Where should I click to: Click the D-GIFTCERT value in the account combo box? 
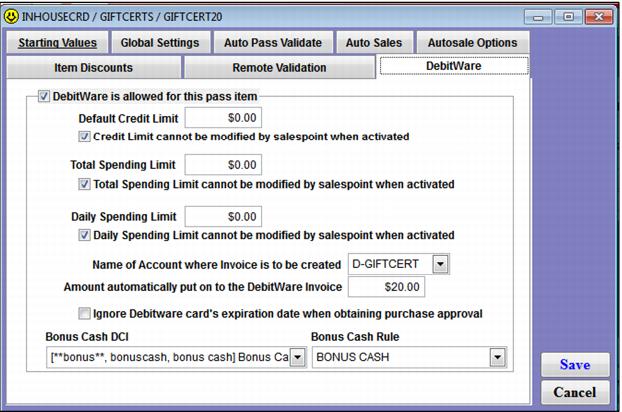385,264
